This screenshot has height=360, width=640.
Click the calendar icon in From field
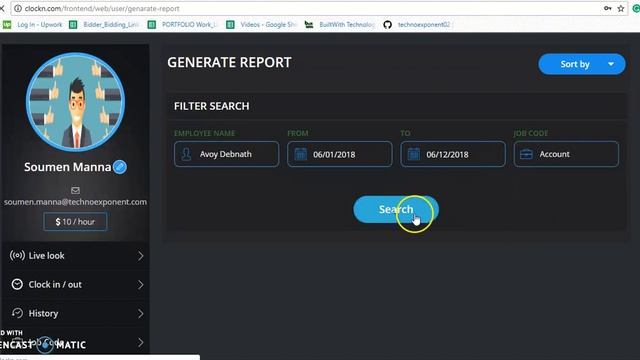pos(300,154)
